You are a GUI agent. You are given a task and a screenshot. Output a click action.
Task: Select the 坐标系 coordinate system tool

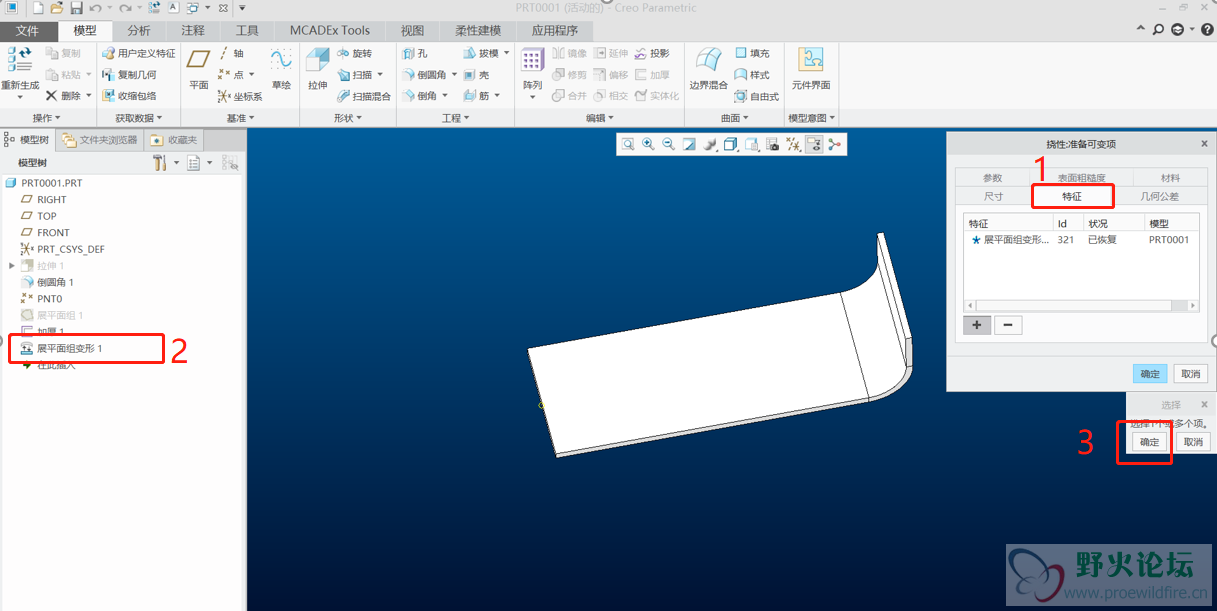tap(240, 96)
